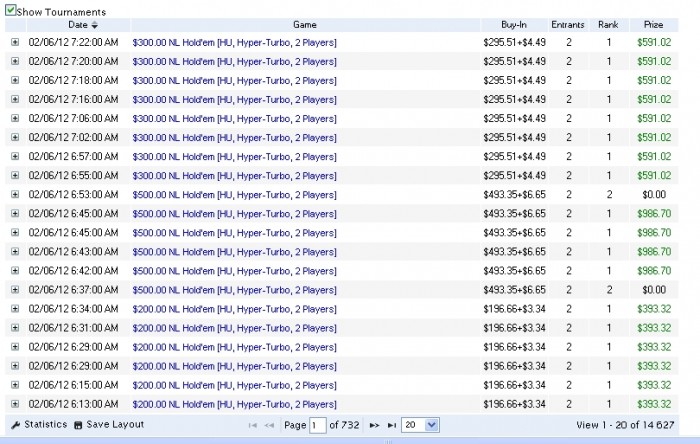Expand the 6:15:00 AM tournament row

point(15,385)
